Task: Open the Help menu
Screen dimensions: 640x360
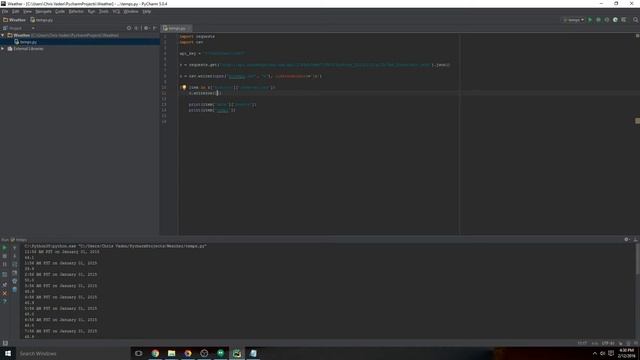Action: (147, 11)
